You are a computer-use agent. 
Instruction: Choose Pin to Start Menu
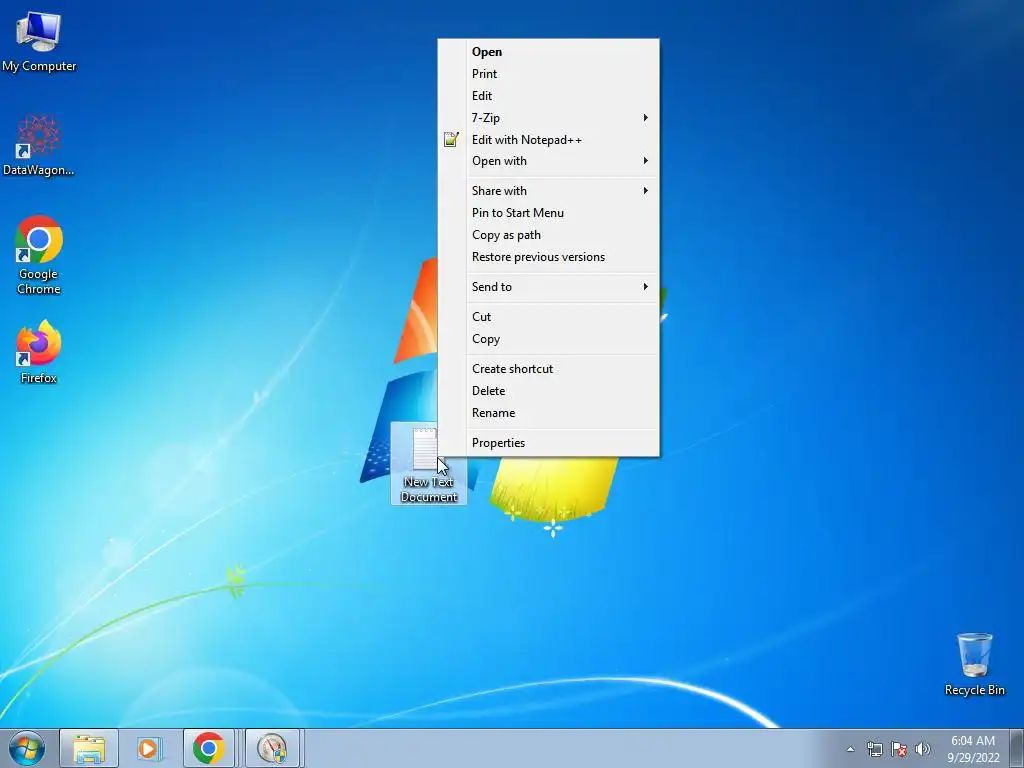pyautogui.click(x=549, y=213)
